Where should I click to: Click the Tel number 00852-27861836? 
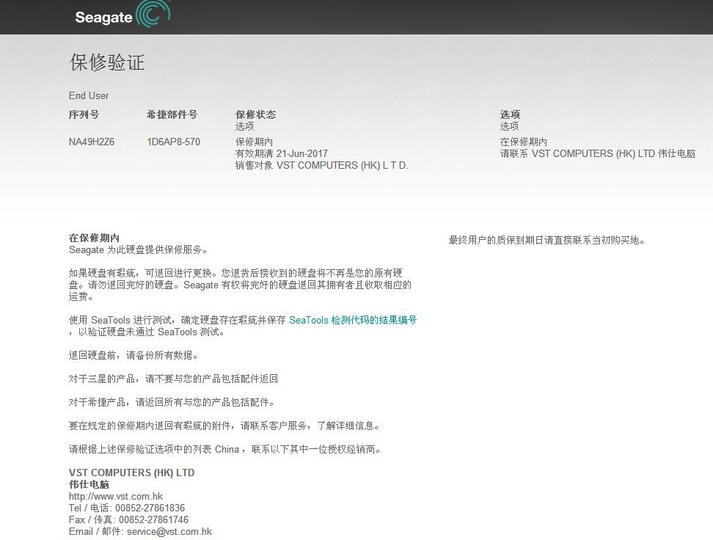point(153,508)
